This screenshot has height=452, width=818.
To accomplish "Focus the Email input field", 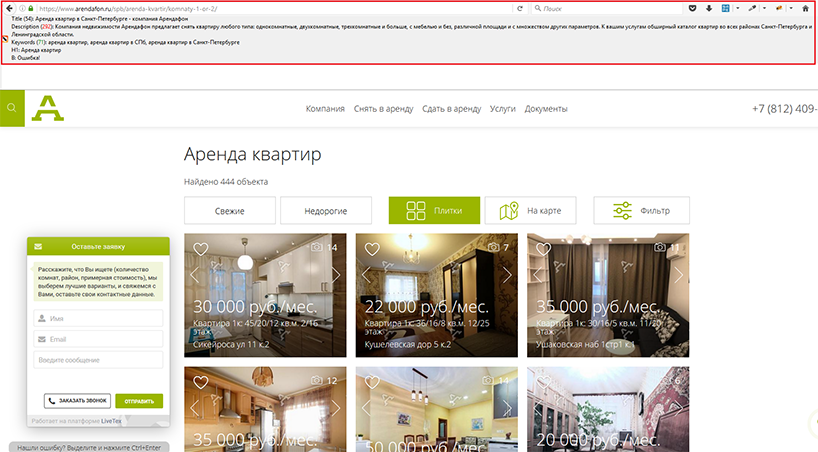I will tap(98, 339).
